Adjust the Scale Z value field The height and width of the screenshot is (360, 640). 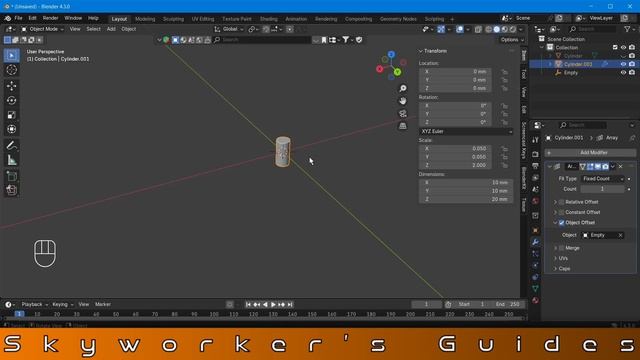(455, 165)
